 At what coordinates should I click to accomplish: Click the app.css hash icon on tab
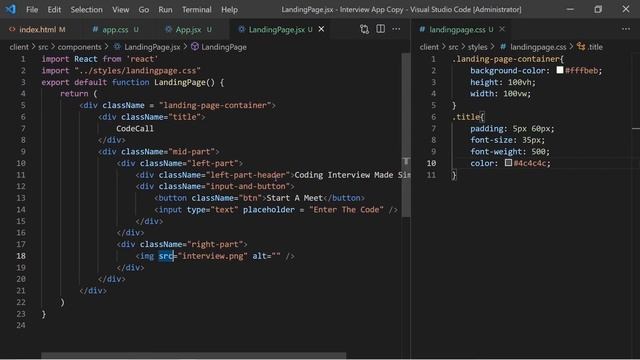click(95, 29)
